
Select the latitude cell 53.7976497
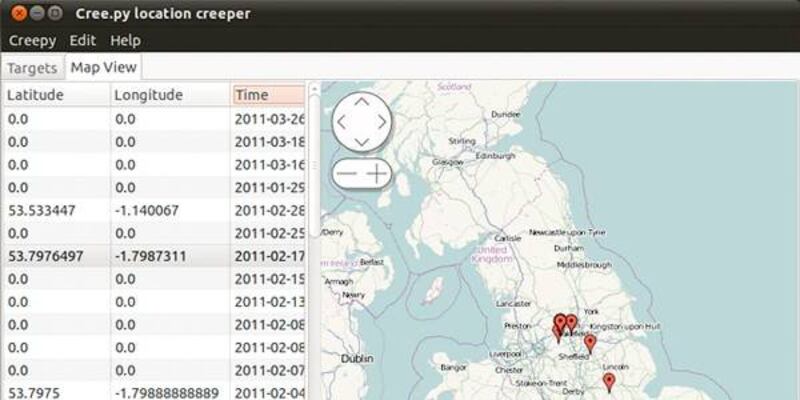tap(45, 256)
